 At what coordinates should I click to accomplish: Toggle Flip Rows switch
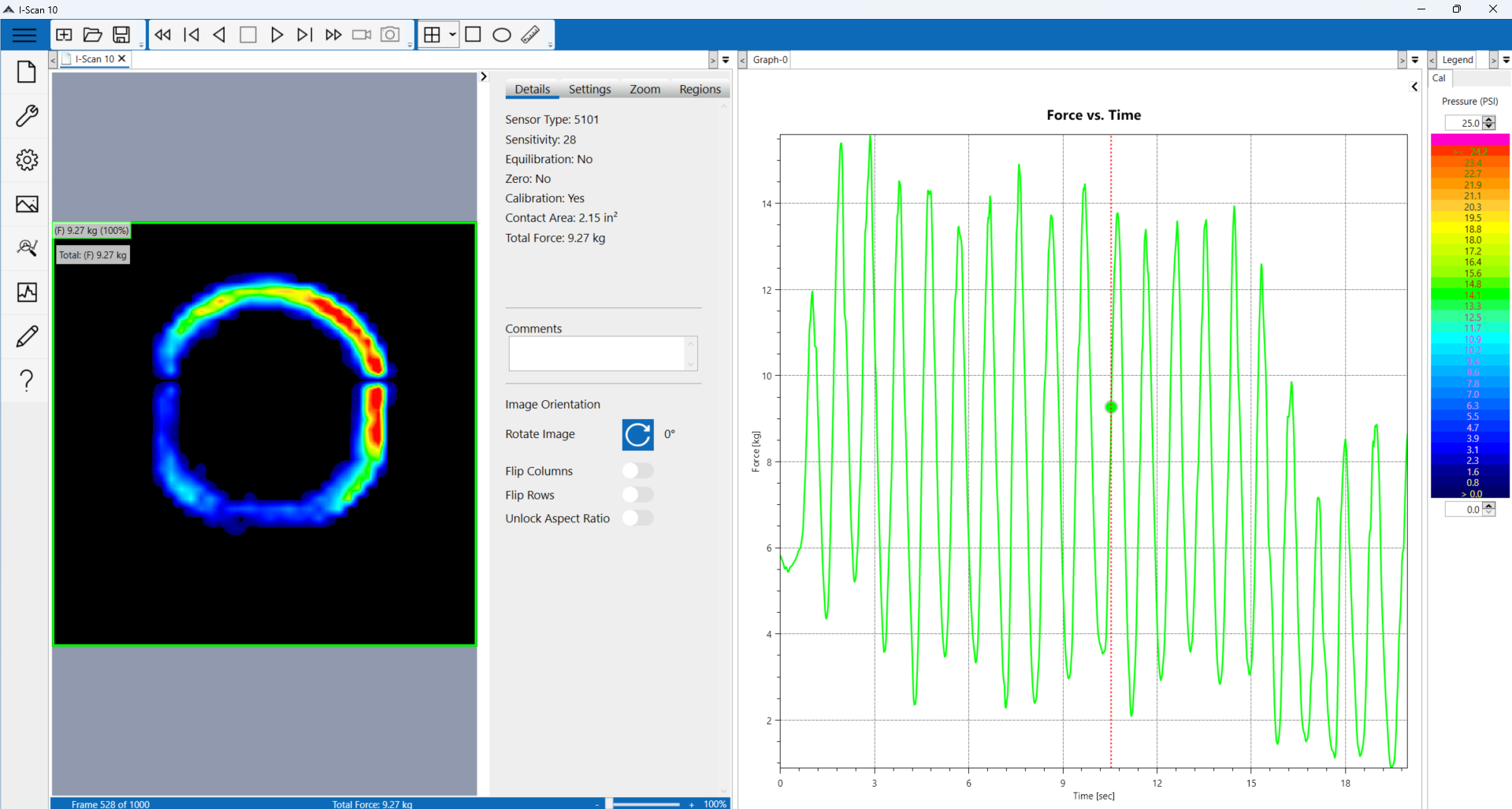coord(637,495)
